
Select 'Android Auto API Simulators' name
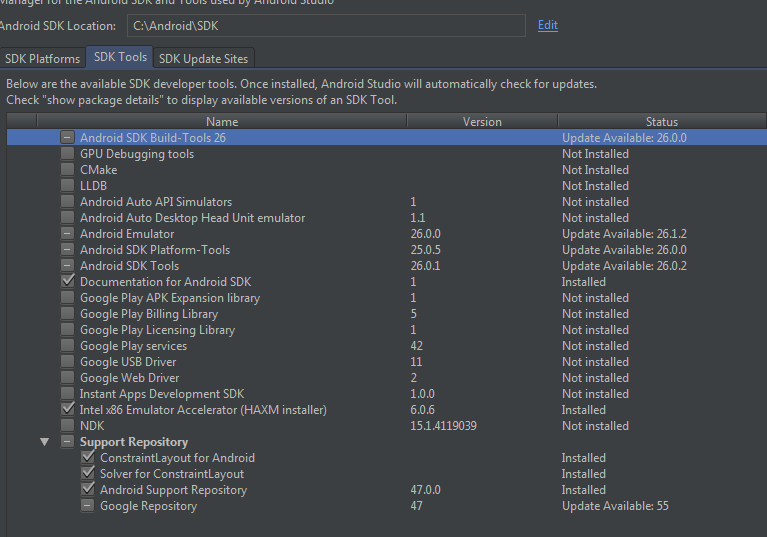[156, 202]
